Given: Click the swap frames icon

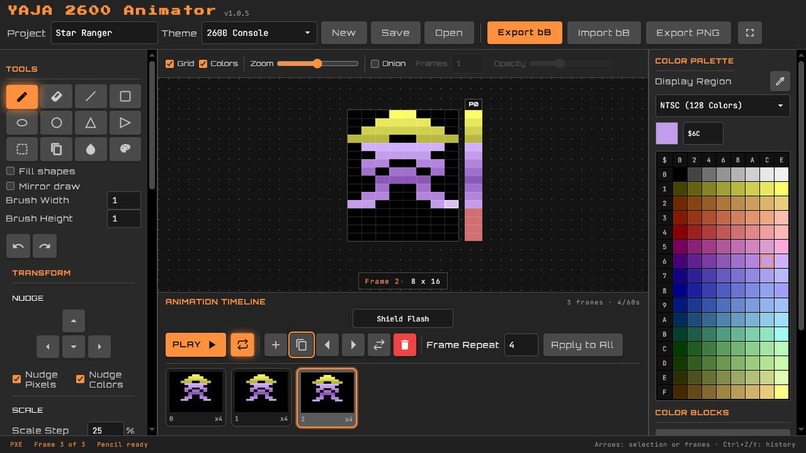Looking at the screenshot, I should [x=379, y=345].
